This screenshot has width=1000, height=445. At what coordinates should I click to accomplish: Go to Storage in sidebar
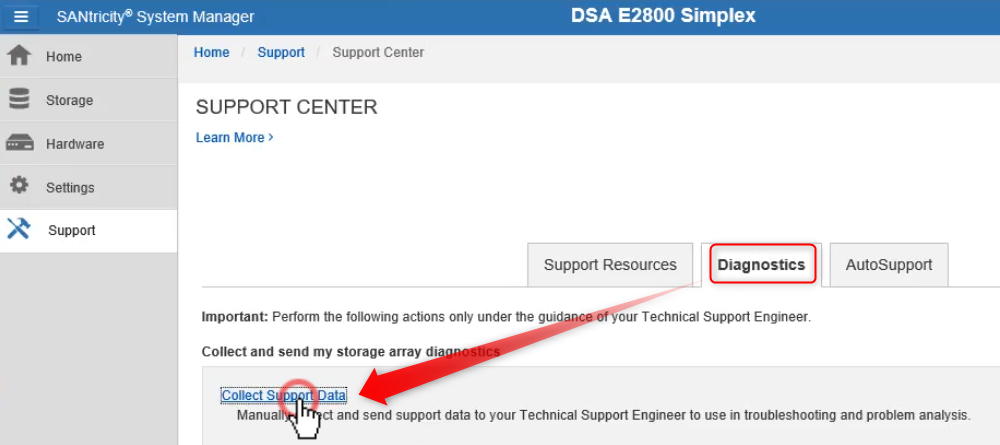pyautogui.click(x=69, y=100)
